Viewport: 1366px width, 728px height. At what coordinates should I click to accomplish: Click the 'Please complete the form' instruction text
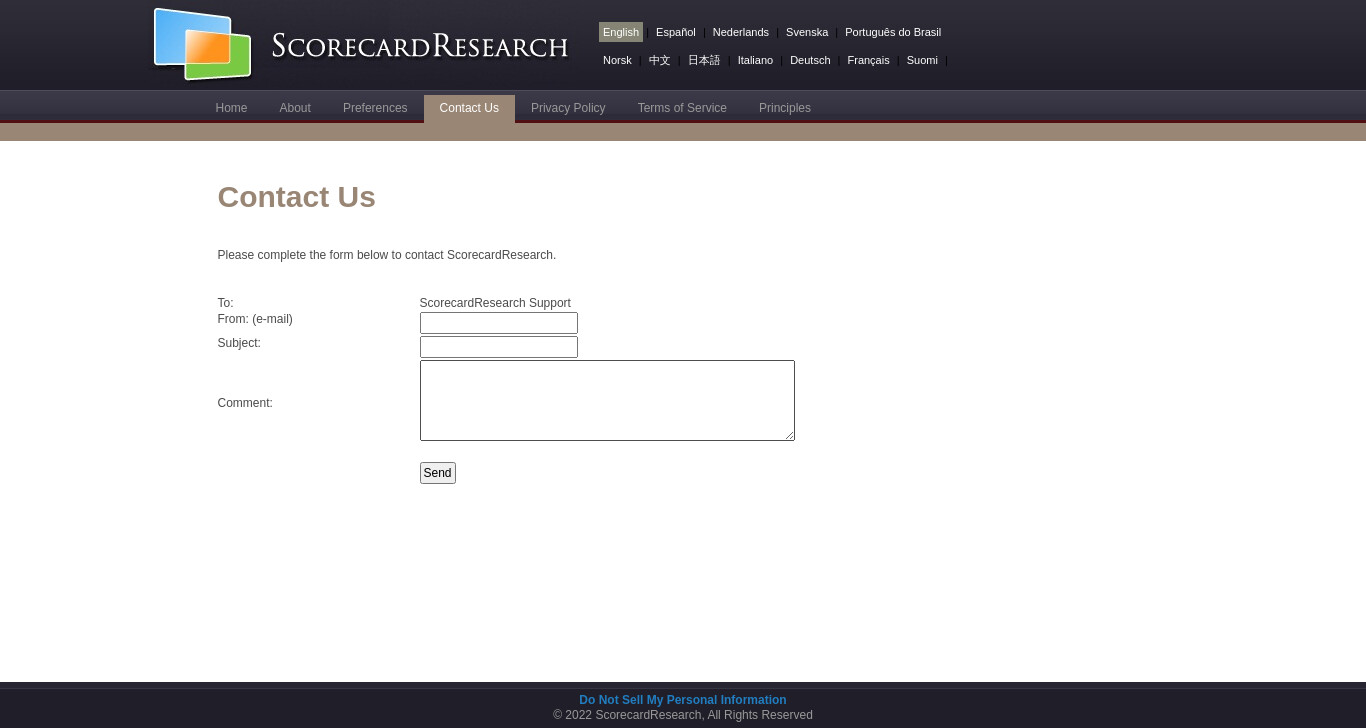pyautogui.click(x=387, y=255)
